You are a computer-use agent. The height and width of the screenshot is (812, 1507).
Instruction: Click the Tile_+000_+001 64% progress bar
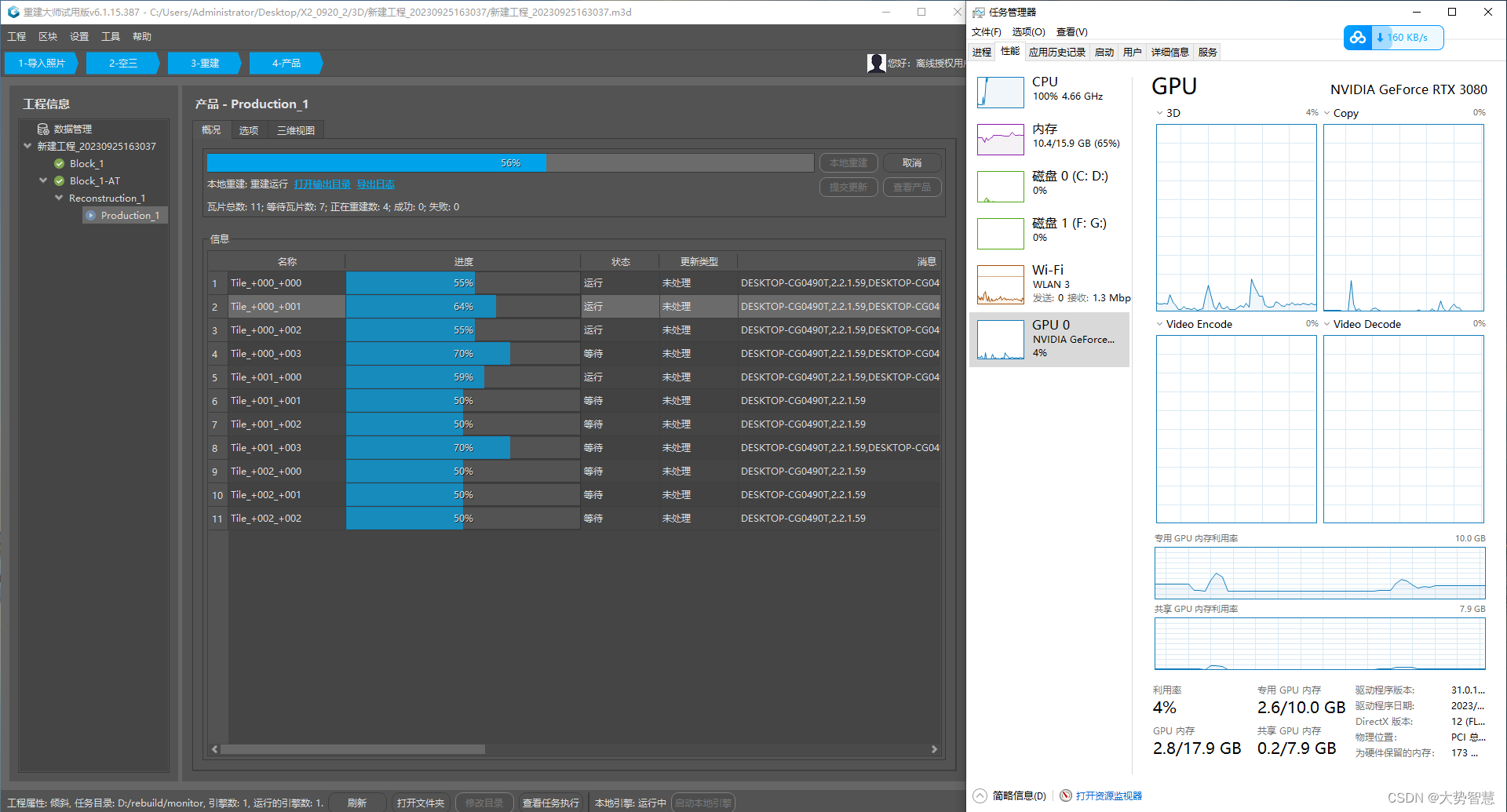click(463, 307)
